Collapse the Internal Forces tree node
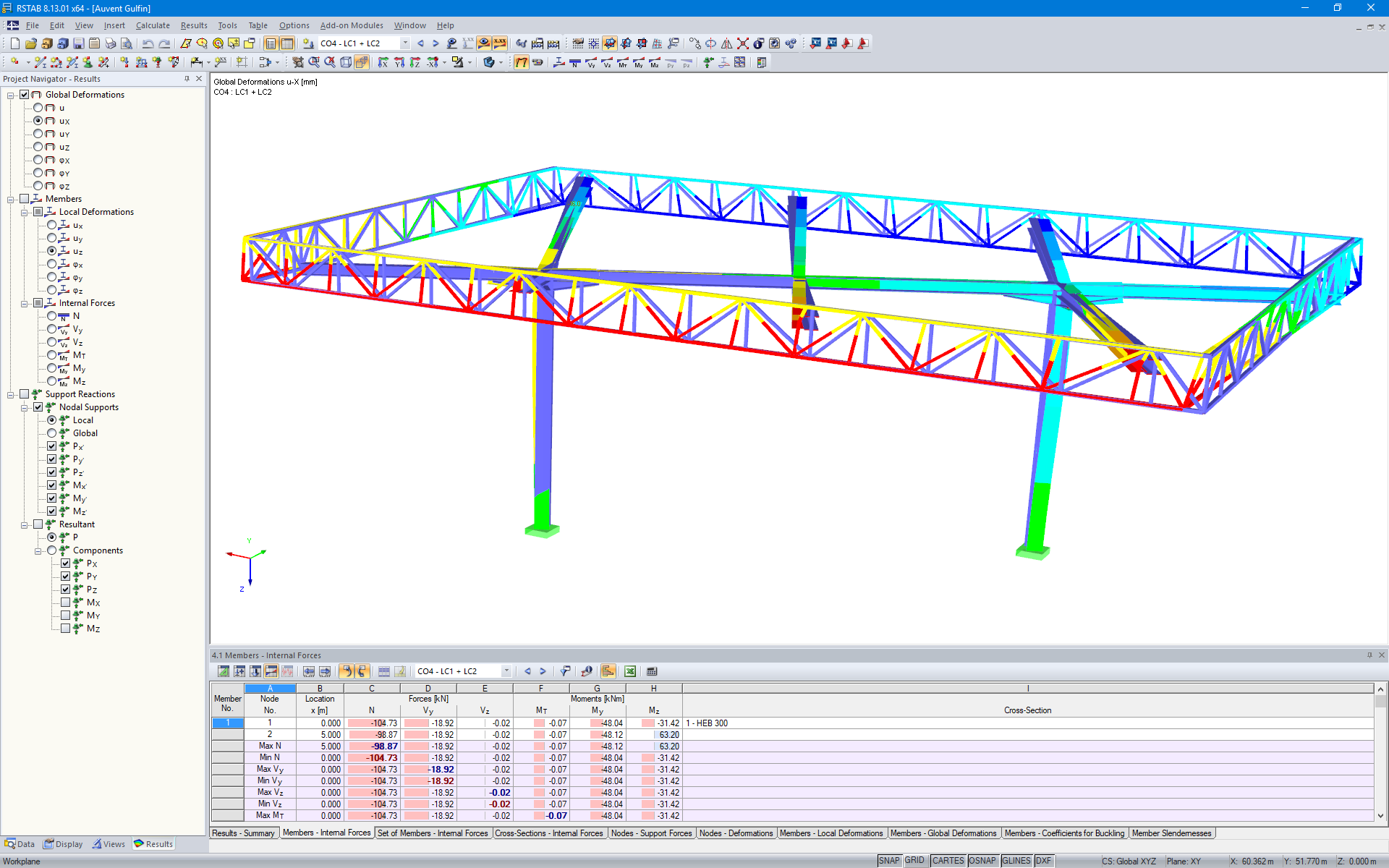 click(25, 303)
